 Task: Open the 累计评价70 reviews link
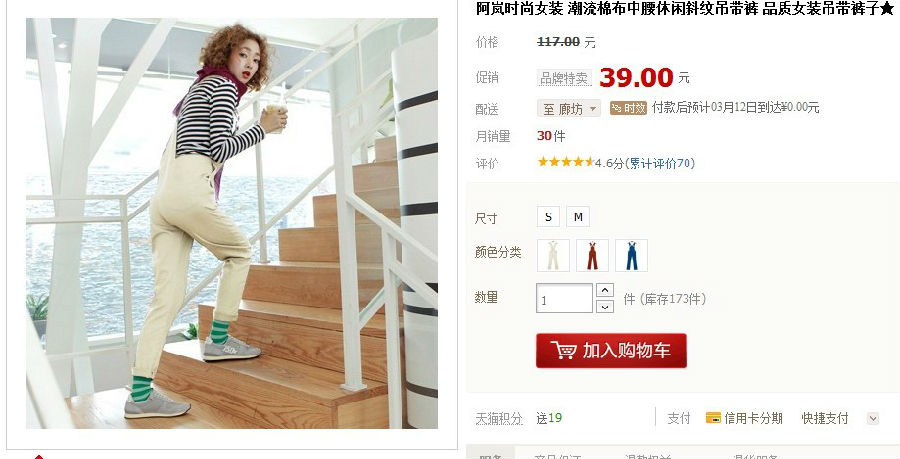pyautogui.click(x=660, y=164)
